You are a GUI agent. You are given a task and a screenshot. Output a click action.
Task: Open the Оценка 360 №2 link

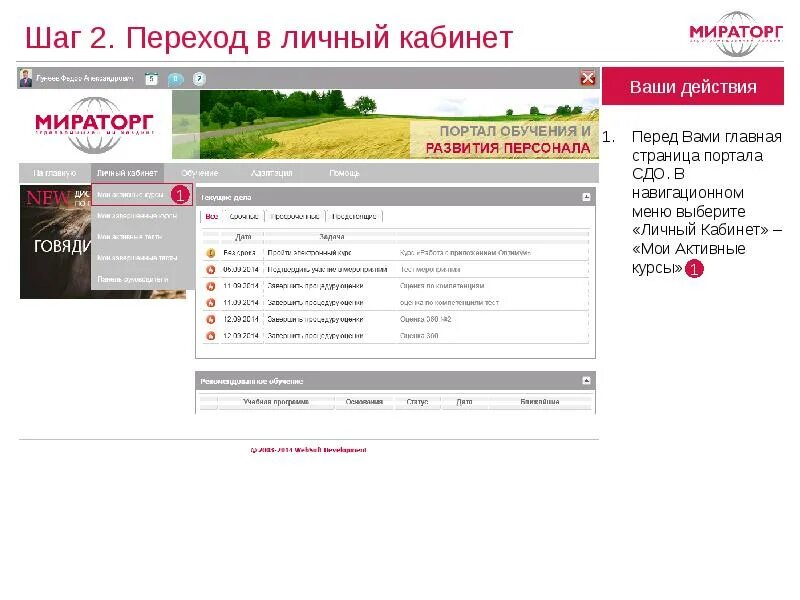tap(426, 319)
